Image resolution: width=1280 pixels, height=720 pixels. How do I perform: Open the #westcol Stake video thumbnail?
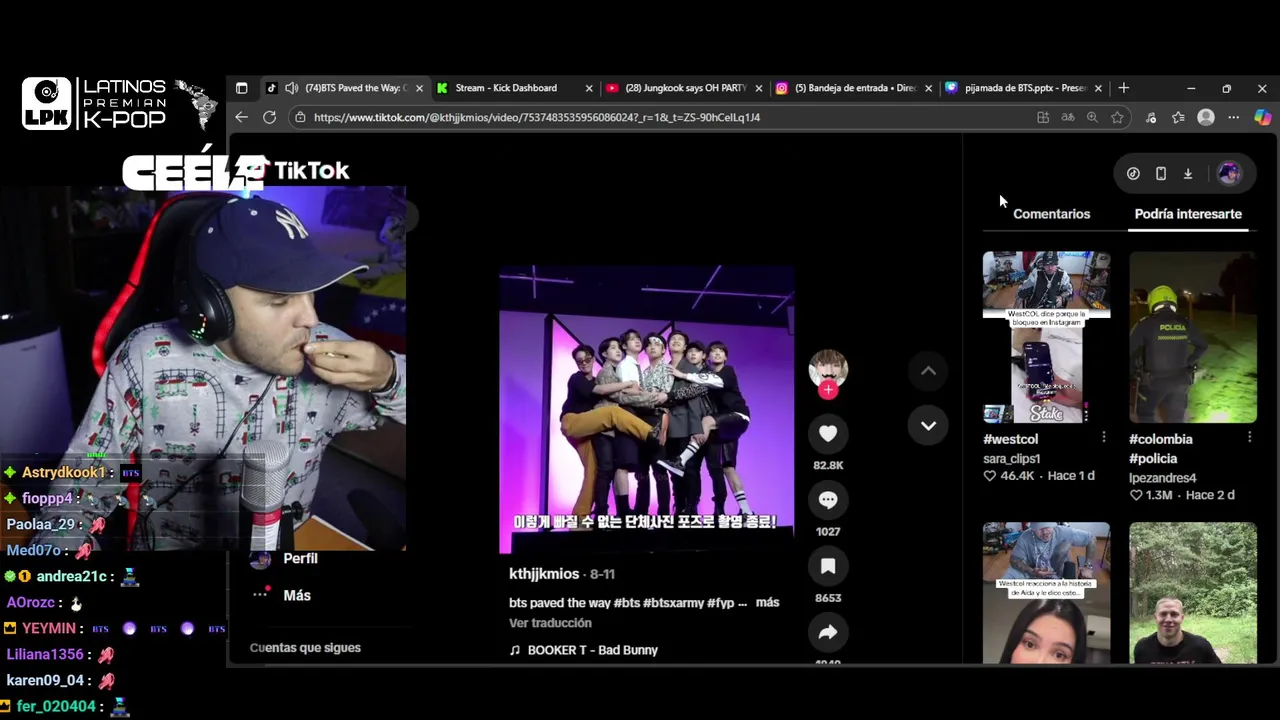[x=1046, y=338]
